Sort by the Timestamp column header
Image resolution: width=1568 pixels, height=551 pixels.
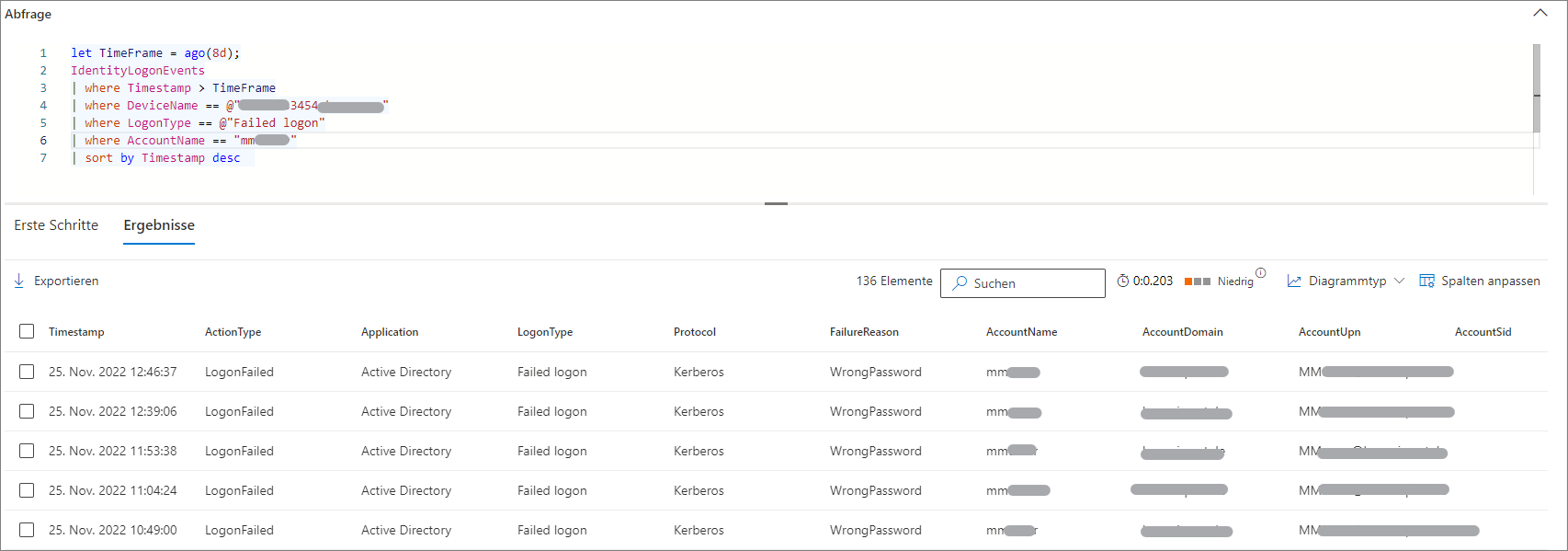tap(76, 332)
